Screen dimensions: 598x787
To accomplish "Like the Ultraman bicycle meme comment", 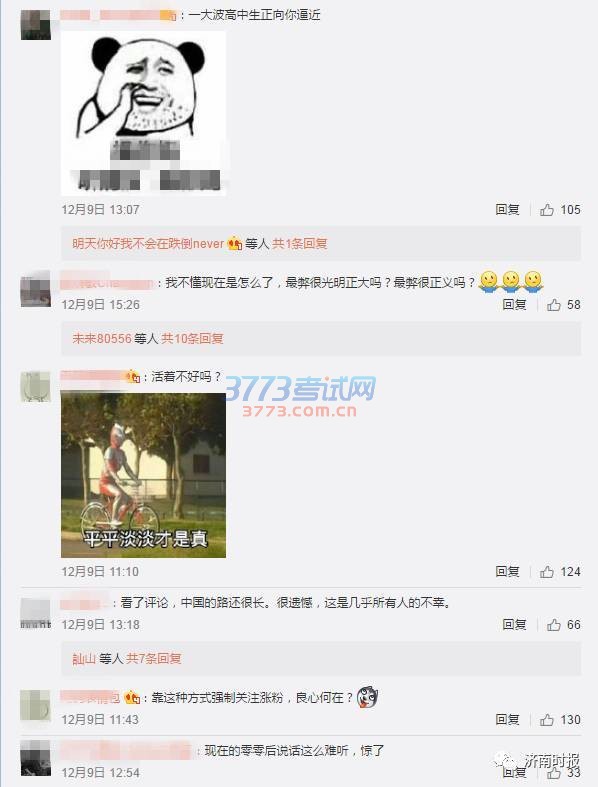I will (x=547, y=572).
